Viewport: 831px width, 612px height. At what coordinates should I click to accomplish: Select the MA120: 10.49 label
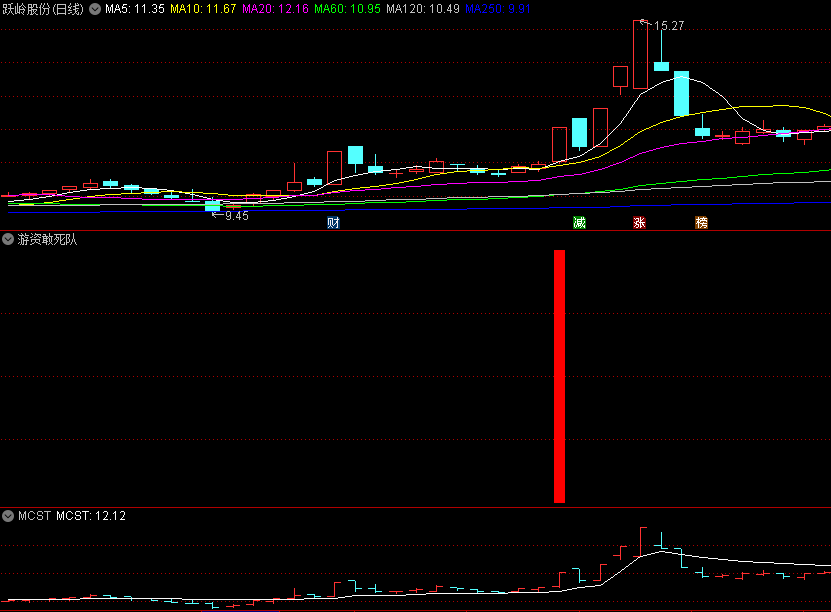pos(423,9)
